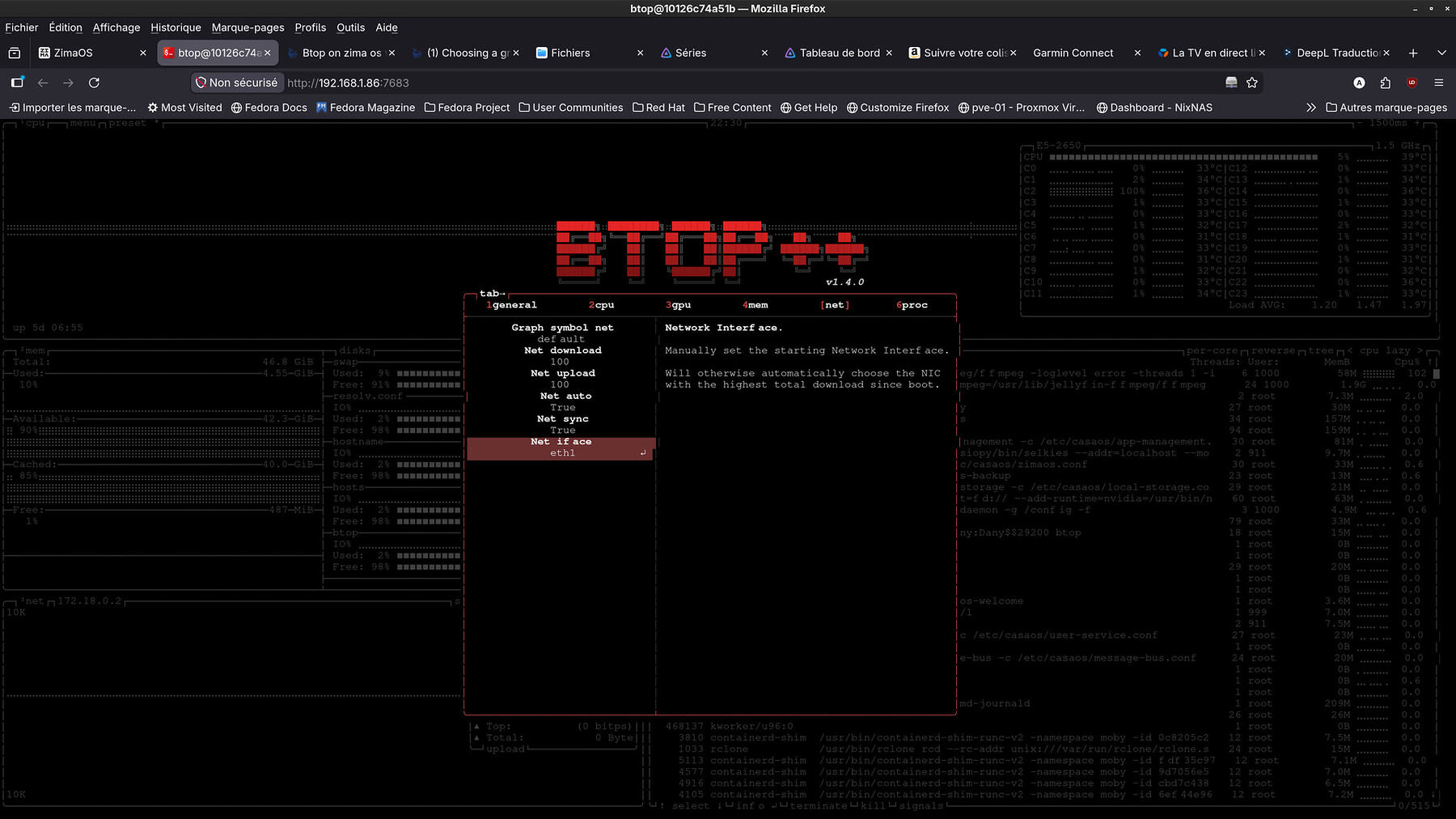1456x819 pixels.
Task: Open the Édition menu
Action: (66, 28)
